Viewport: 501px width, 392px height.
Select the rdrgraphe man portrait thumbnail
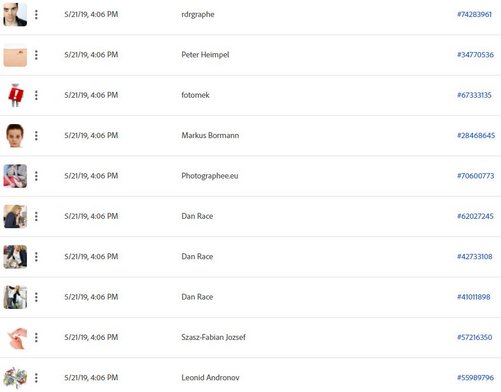click(x=15, y=14)
